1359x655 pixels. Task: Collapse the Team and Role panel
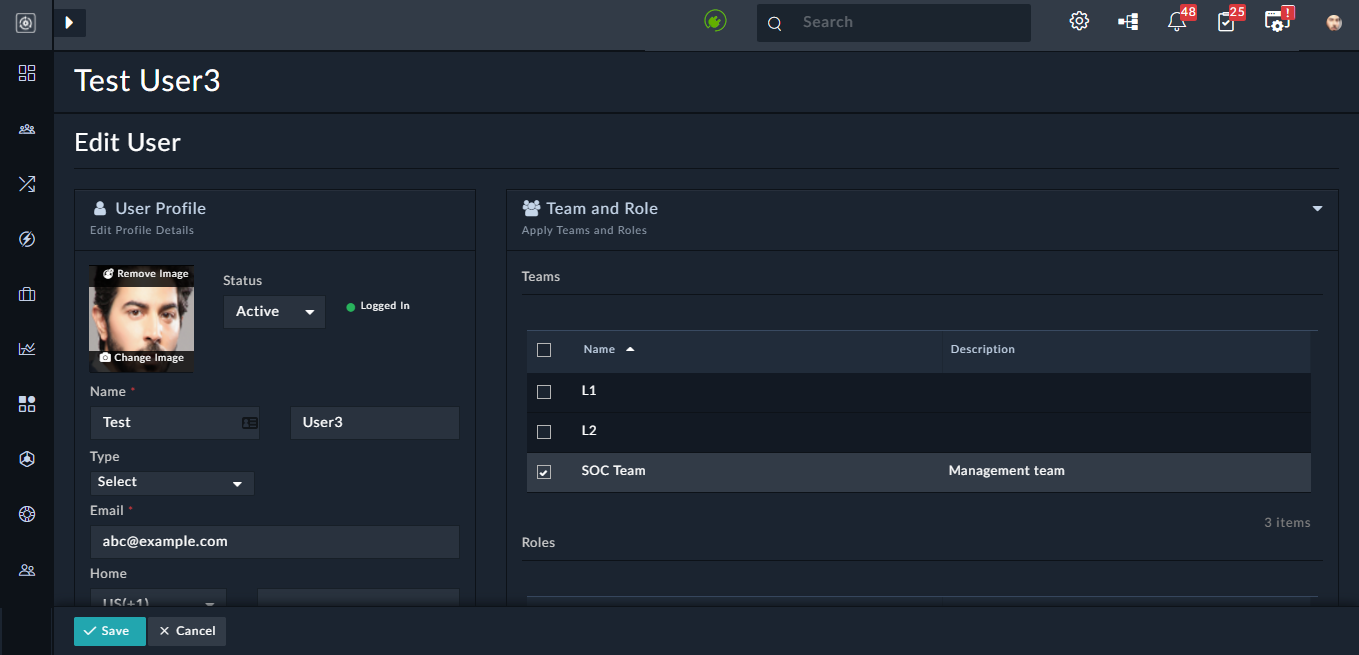[1316, 208]
